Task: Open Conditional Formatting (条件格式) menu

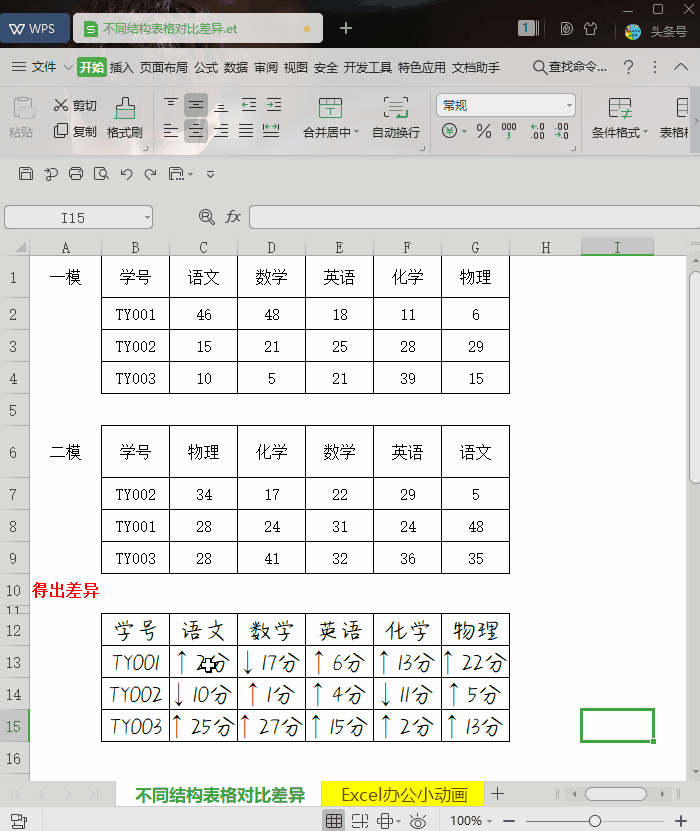Action: (619, 118)
